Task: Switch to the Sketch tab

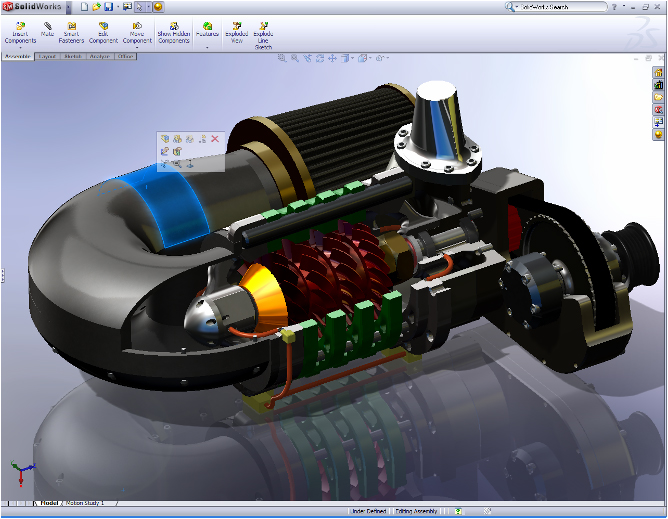Action: pyautogui.click(x=73, y=57)
